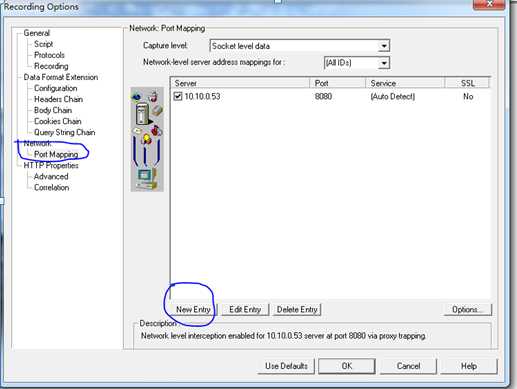Image resolution: width=517 pixels, height=389 pixels.
Task: Select the 10.10.0.53 server row
Action: (330, 96)
